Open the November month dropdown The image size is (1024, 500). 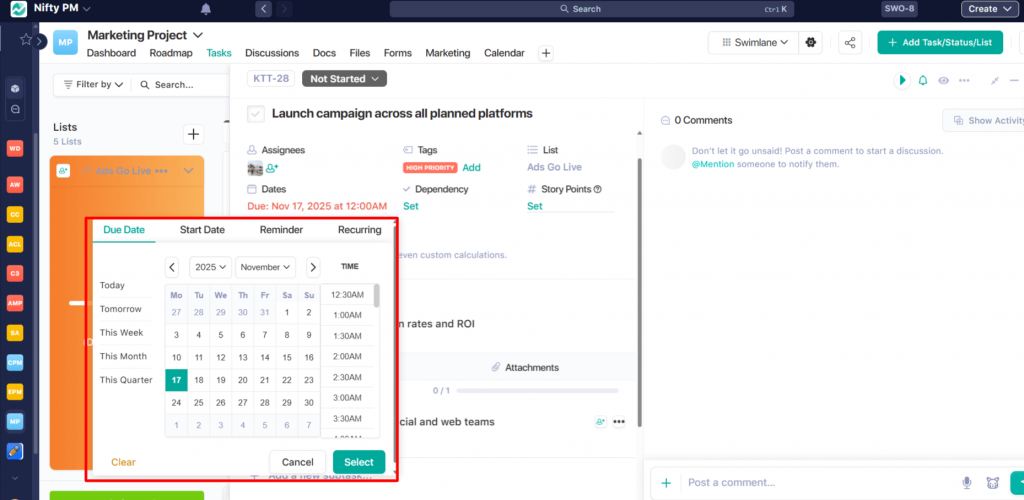(265, 267)
